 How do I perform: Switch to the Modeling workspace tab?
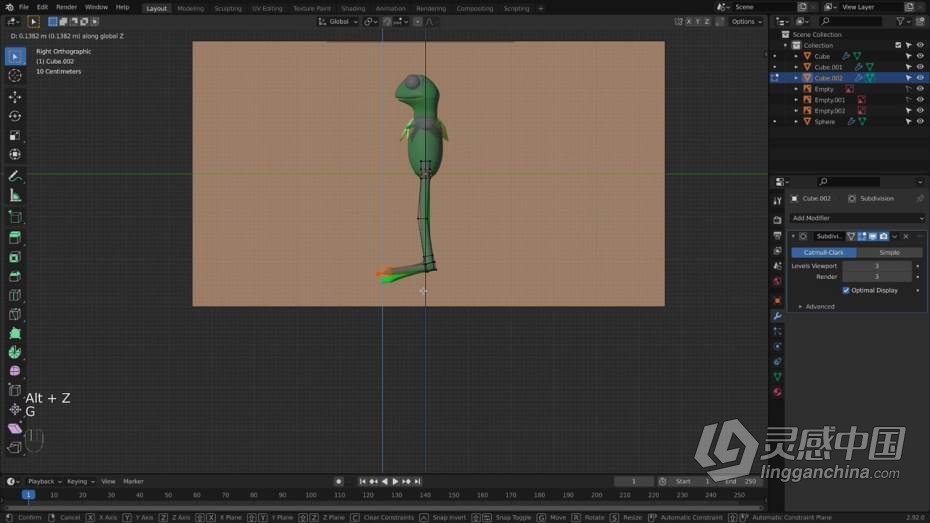click(x=190, y=8)
